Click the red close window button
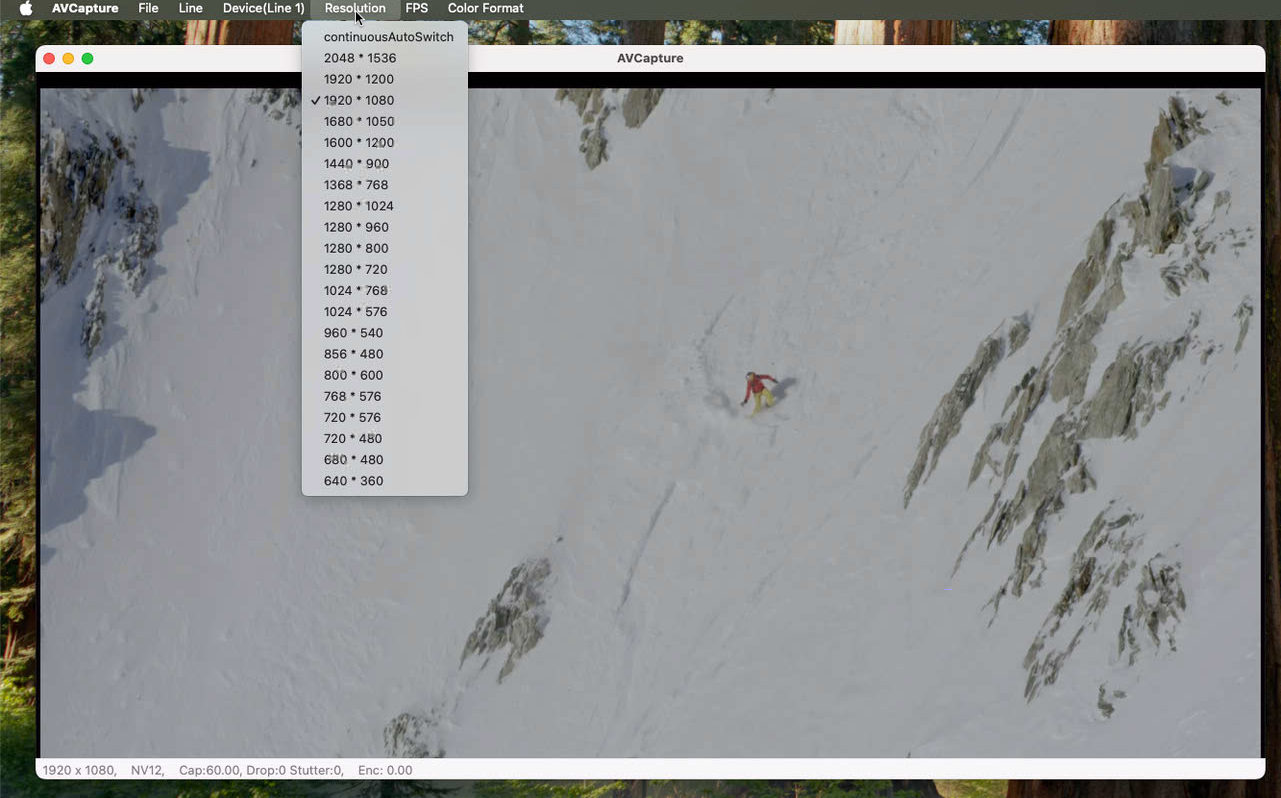Image resolution: width=1281 pixels, height=798 pixels. [x=49, y=59]
